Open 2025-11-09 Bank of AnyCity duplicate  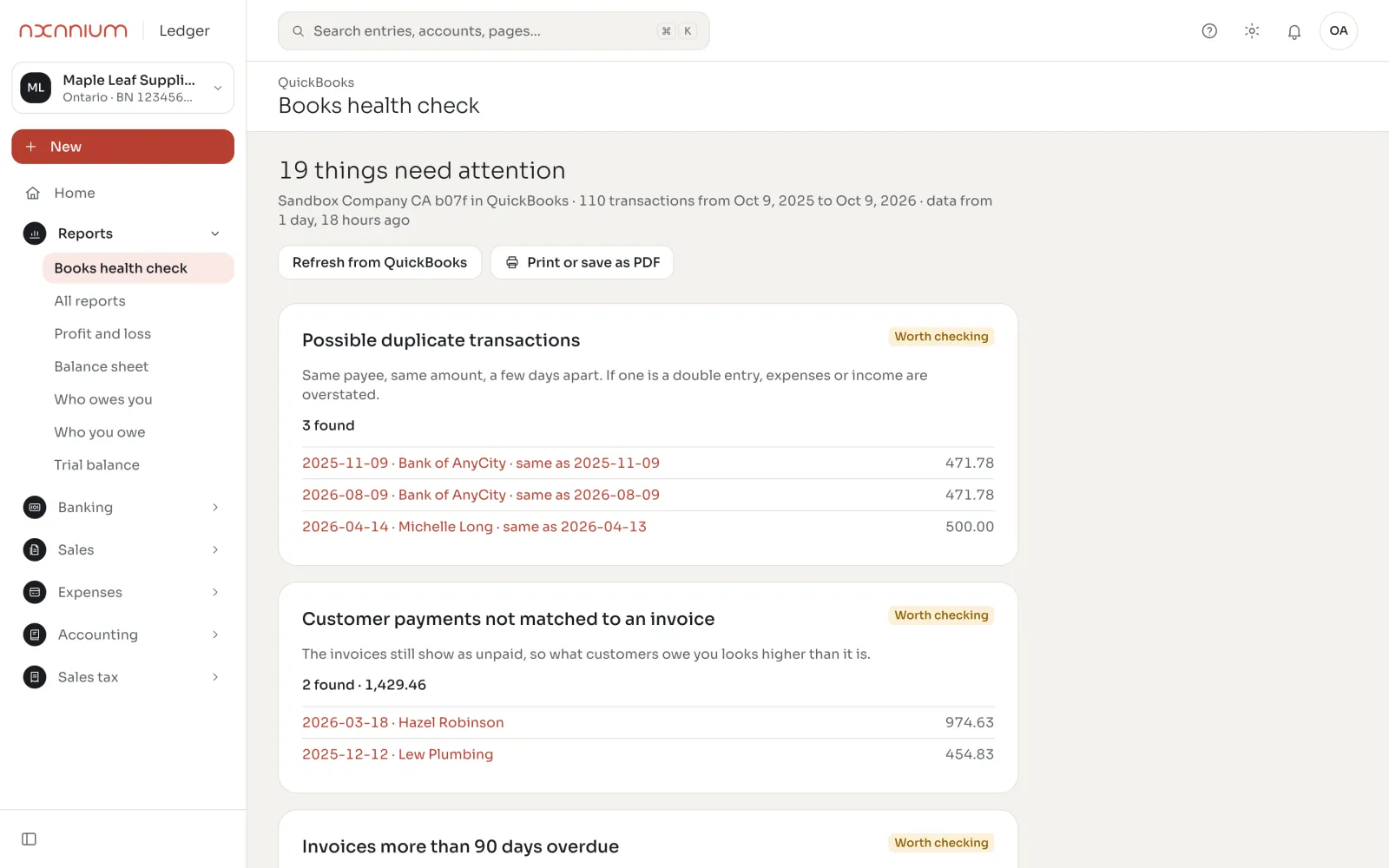481,464
